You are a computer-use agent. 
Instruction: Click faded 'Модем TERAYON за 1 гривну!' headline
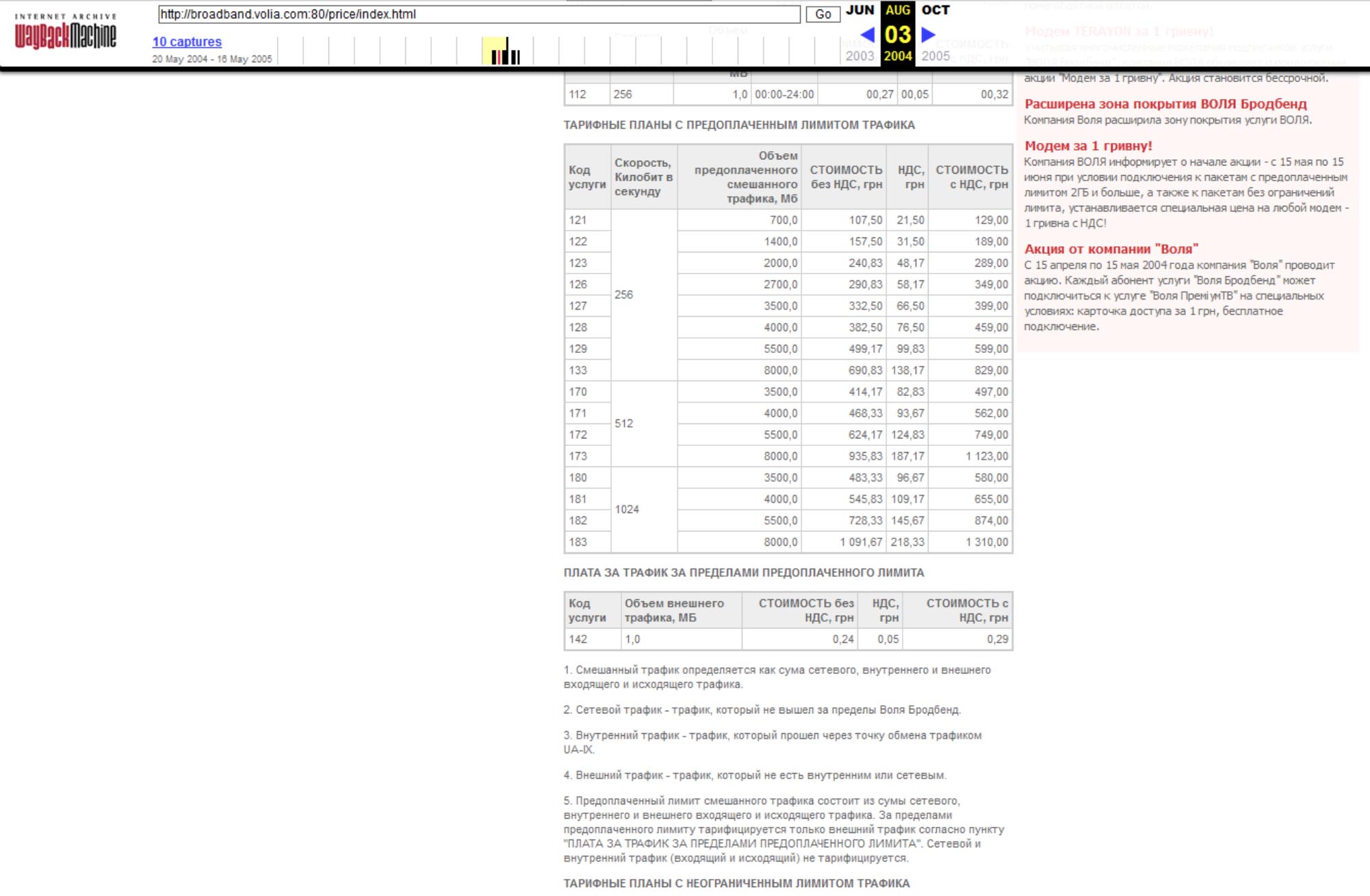coord(1118,31)
